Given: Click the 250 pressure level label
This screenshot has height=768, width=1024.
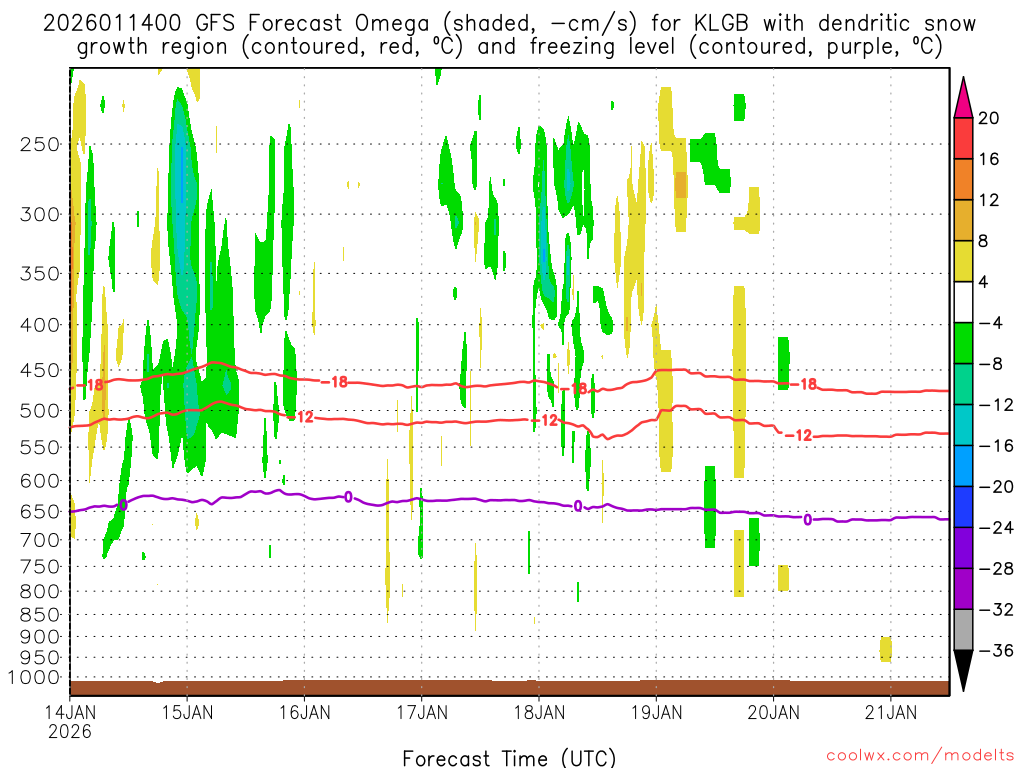Looking at the screenshot, I should coord(40,144).
